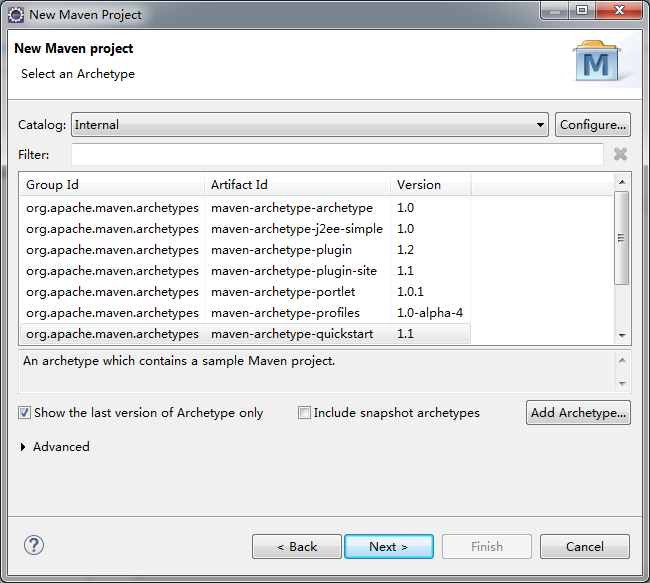Clear the filter with the X icon

click(620, 154)
